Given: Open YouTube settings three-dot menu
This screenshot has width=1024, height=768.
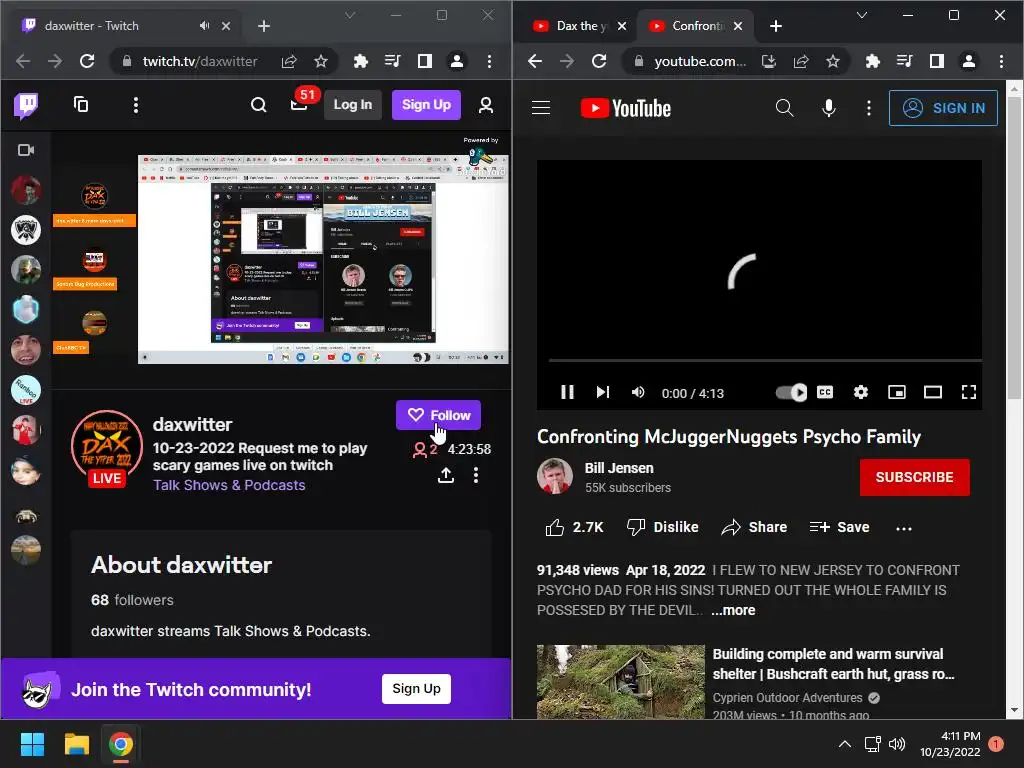Looking at the screenshot, I should coord(869,108).
